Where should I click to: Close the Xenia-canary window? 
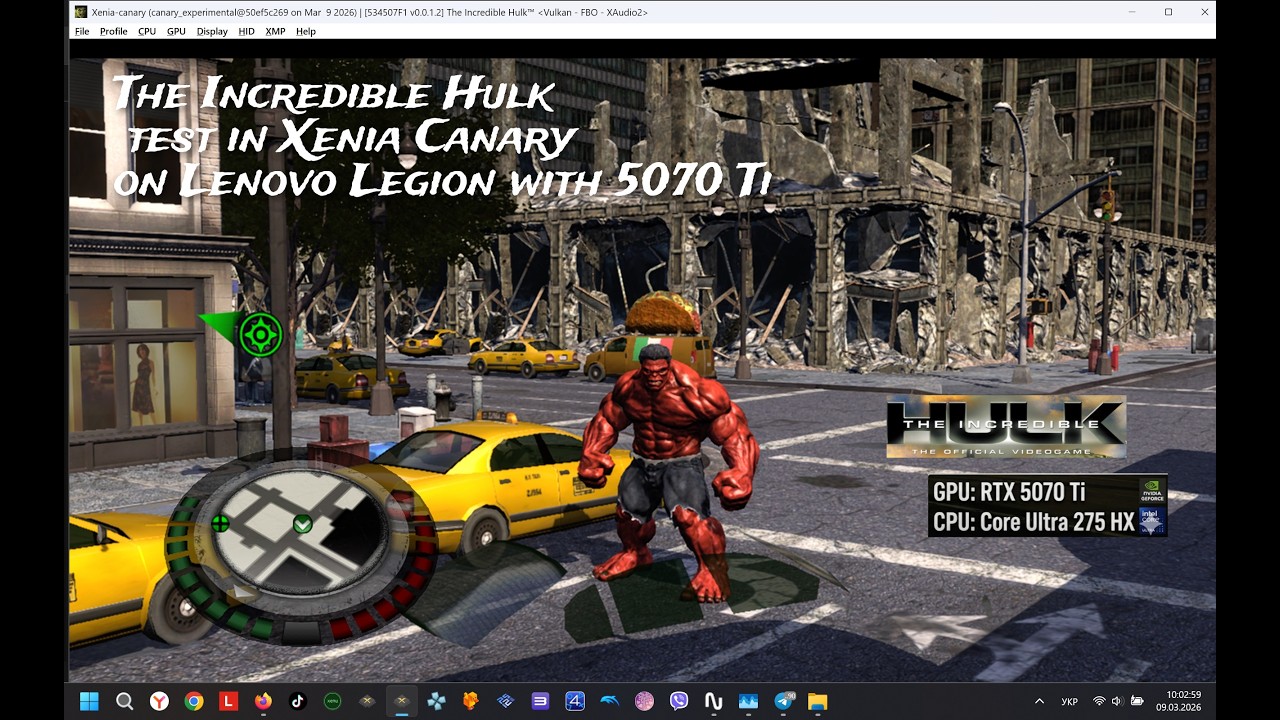pos(1204,12)
